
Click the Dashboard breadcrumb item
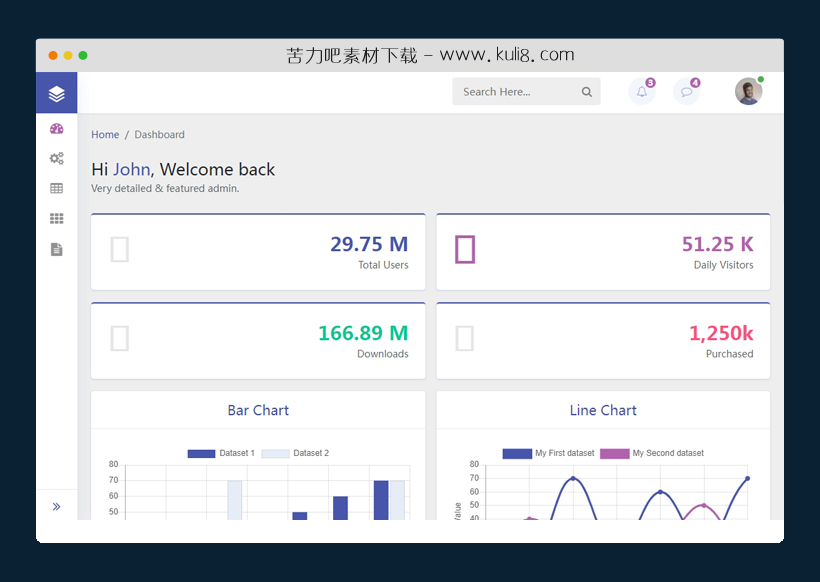(159, 135)
